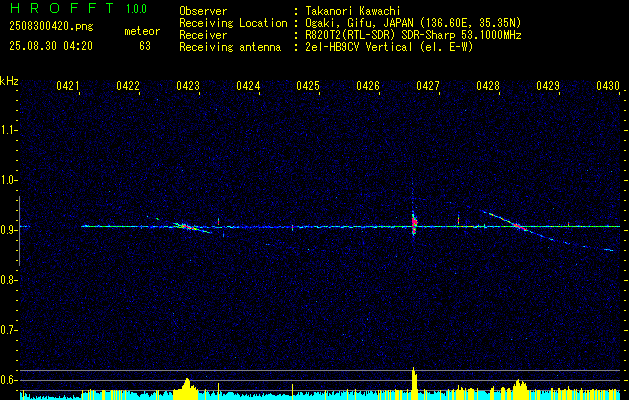Click the Receiver label
This screenshot has width=629, height=400.
(x=203, y=35)
